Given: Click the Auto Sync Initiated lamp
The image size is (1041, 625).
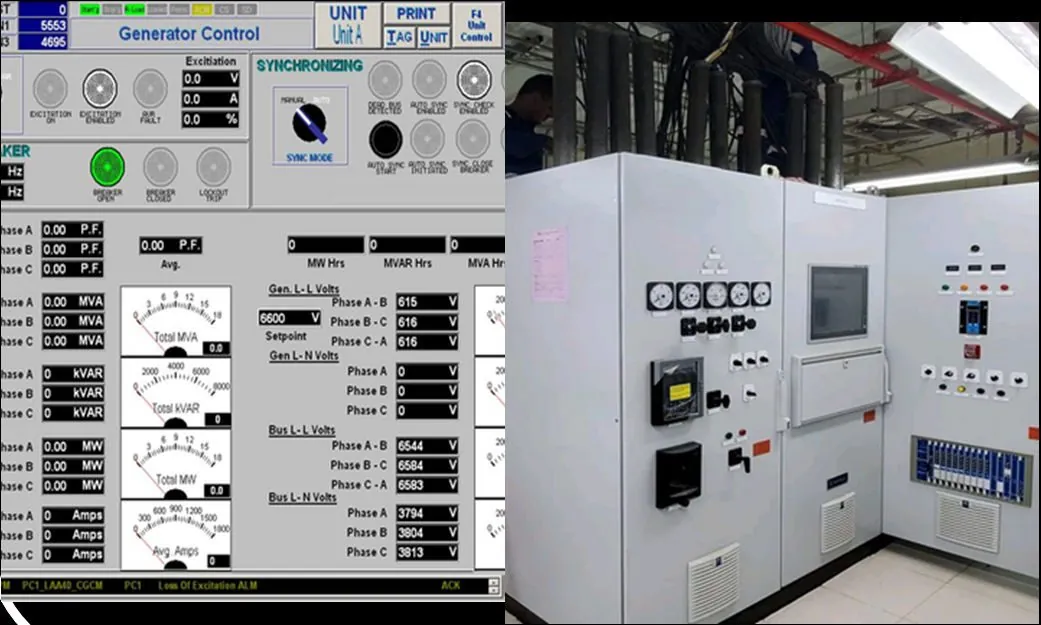Looking at the screenshot, I should 428,139.
